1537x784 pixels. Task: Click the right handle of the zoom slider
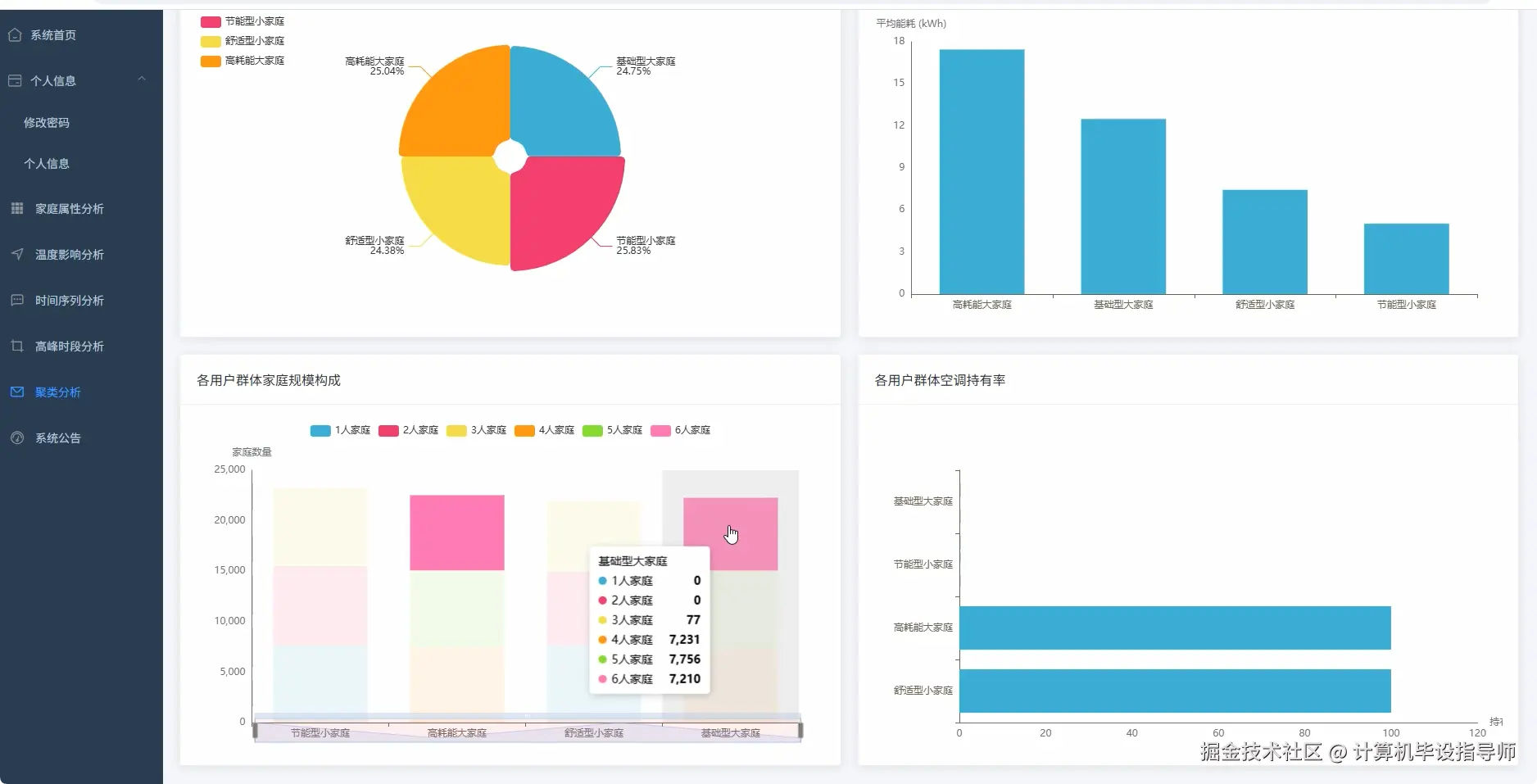[800, 730]
